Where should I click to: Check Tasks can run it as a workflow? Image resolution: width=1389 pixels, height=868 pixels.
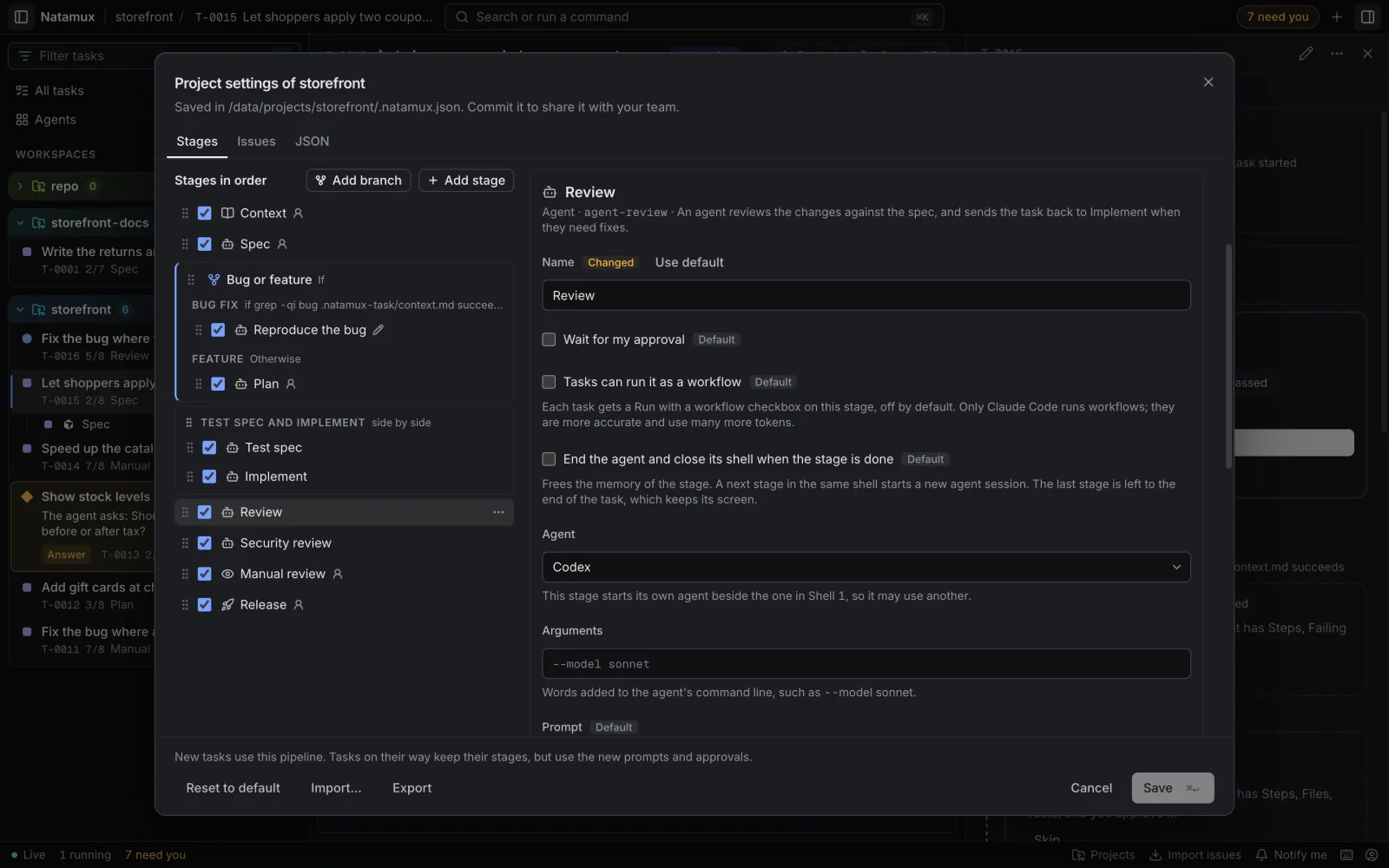click(x=549, y=382)
